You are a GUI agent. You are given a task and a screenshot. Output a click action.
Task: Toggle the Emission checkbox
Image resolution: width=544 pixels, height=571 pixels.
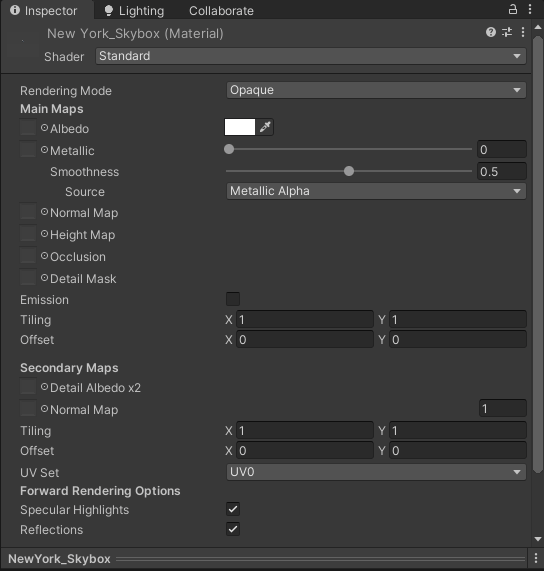click(x=233, y=299)
